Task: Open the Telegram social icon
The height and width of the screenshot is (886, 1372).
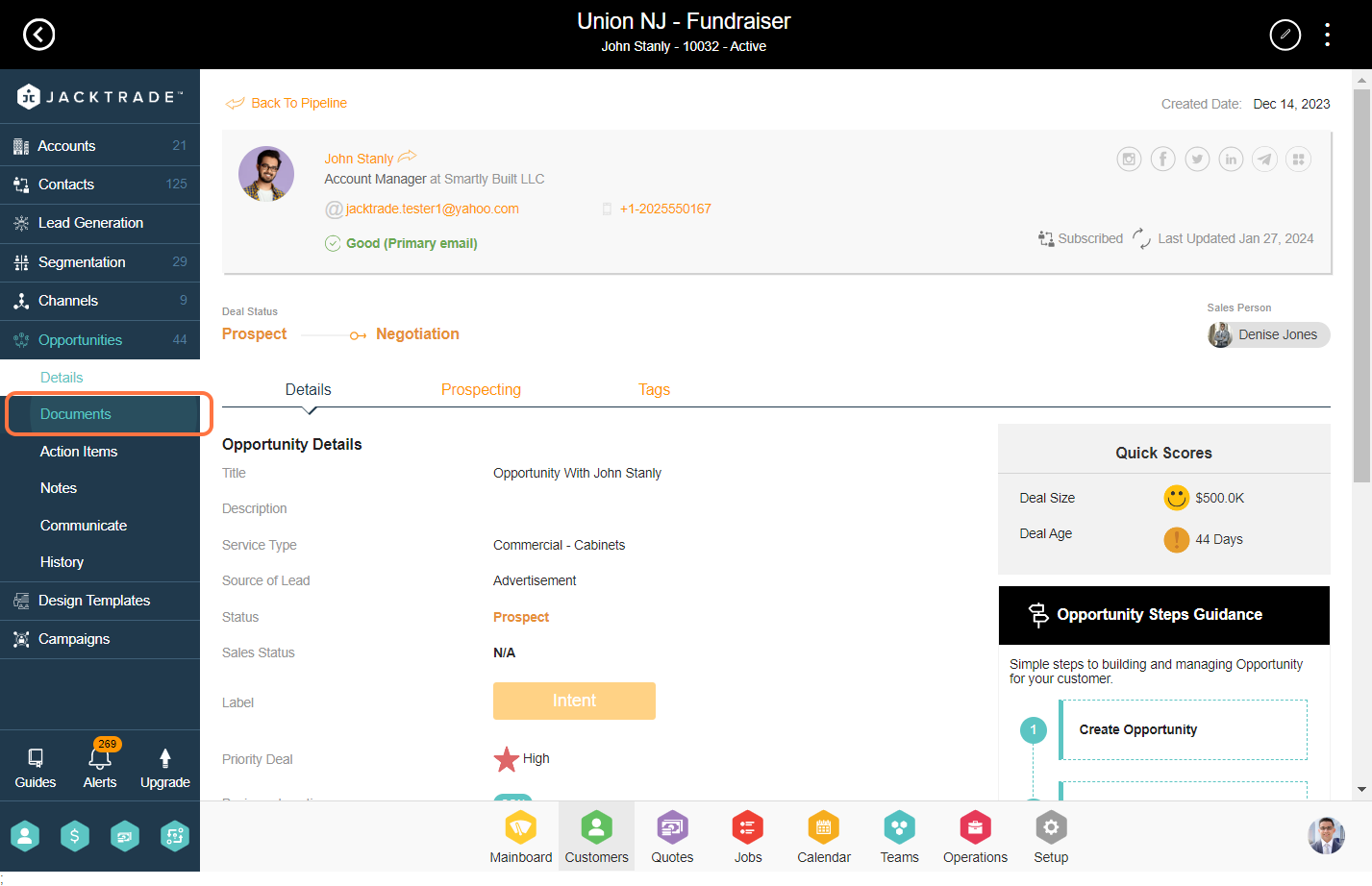Action: point(1264,160)
